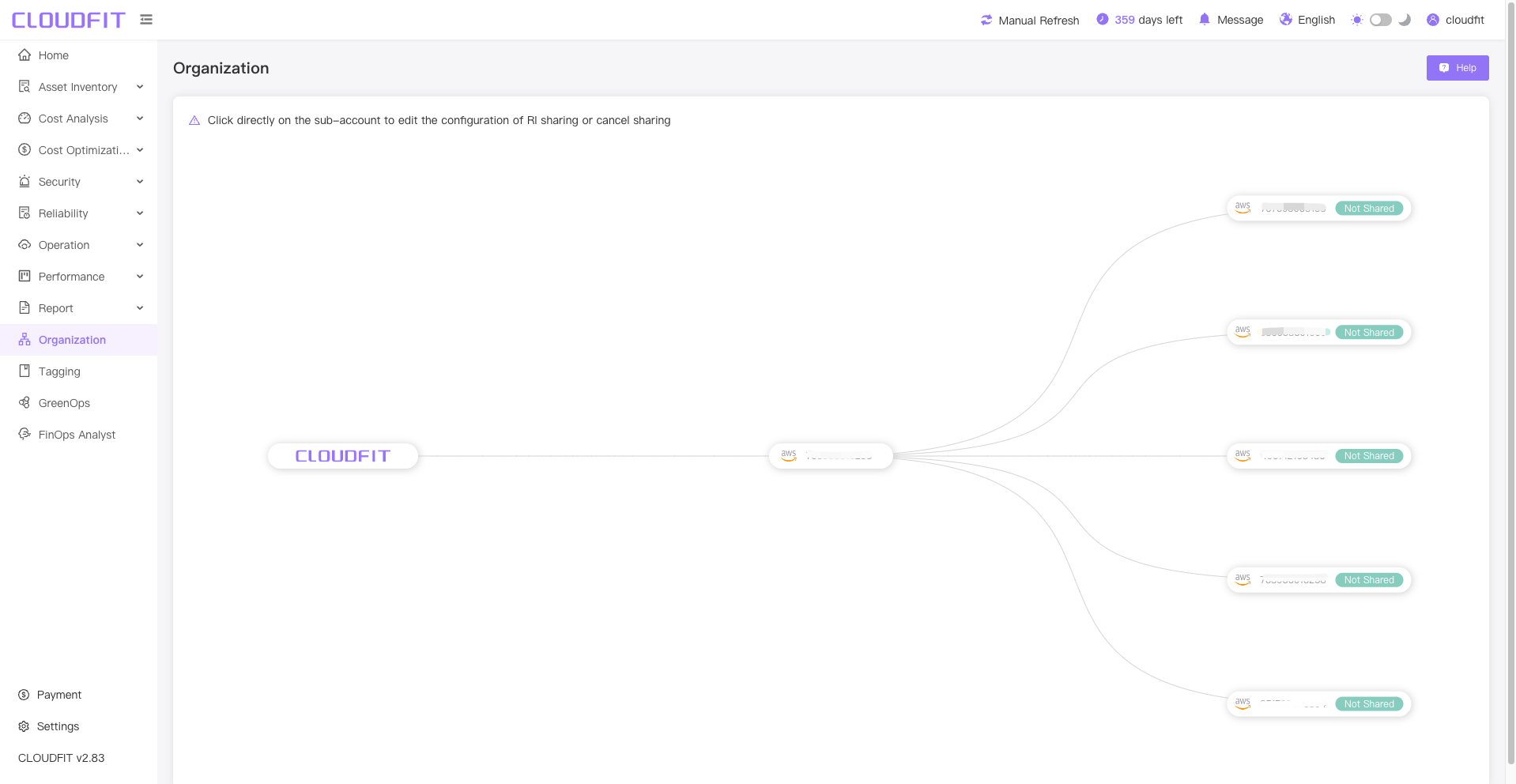The width and height of the screenshot is (1516, 784).
Task: Open the Settings menu label
Action: pyautogui.click(x=58, y=726)
